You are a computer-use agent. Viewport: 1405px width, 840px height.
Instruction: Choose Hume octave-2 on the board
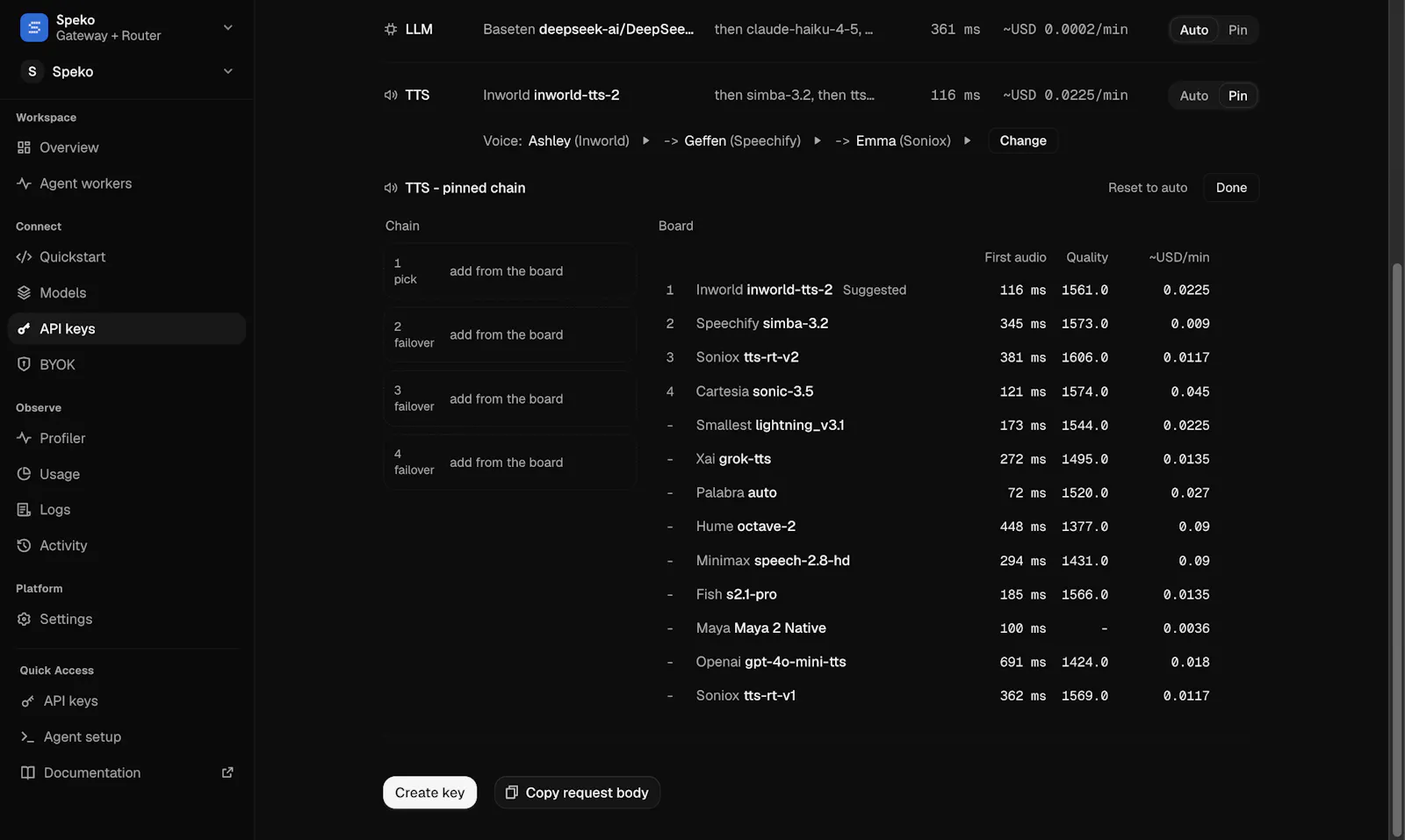tap(938, 527)
